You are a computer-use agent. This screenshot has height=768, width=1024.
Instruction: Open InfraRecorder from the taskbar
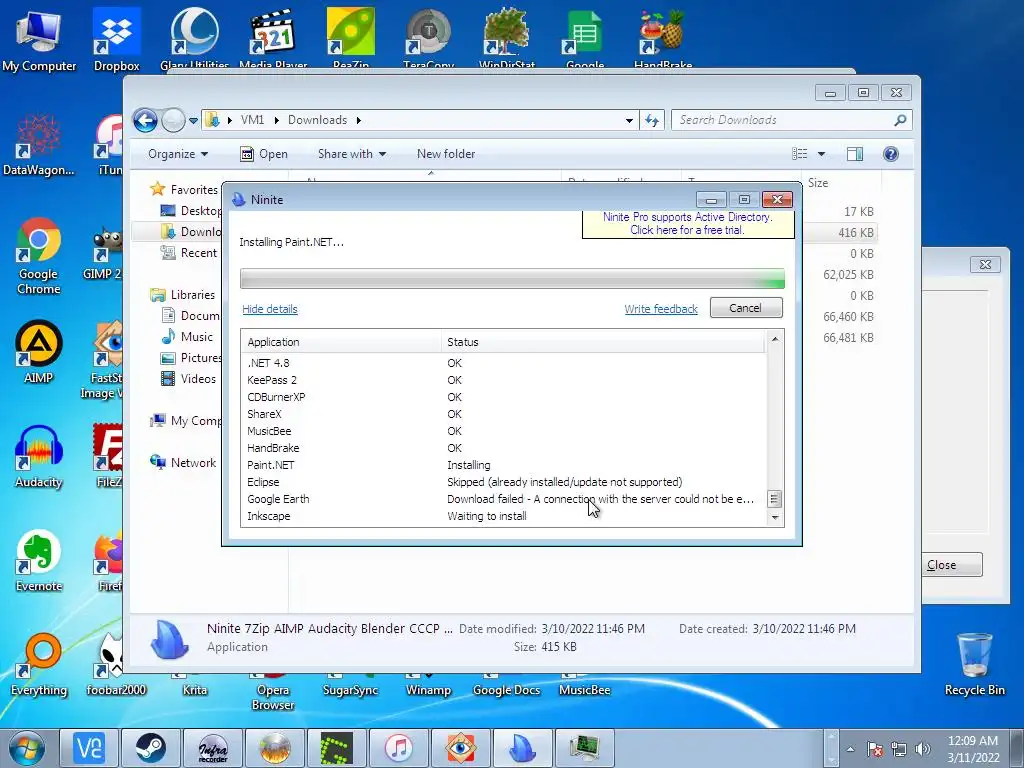pyautogui.click(x=213, y=748)
